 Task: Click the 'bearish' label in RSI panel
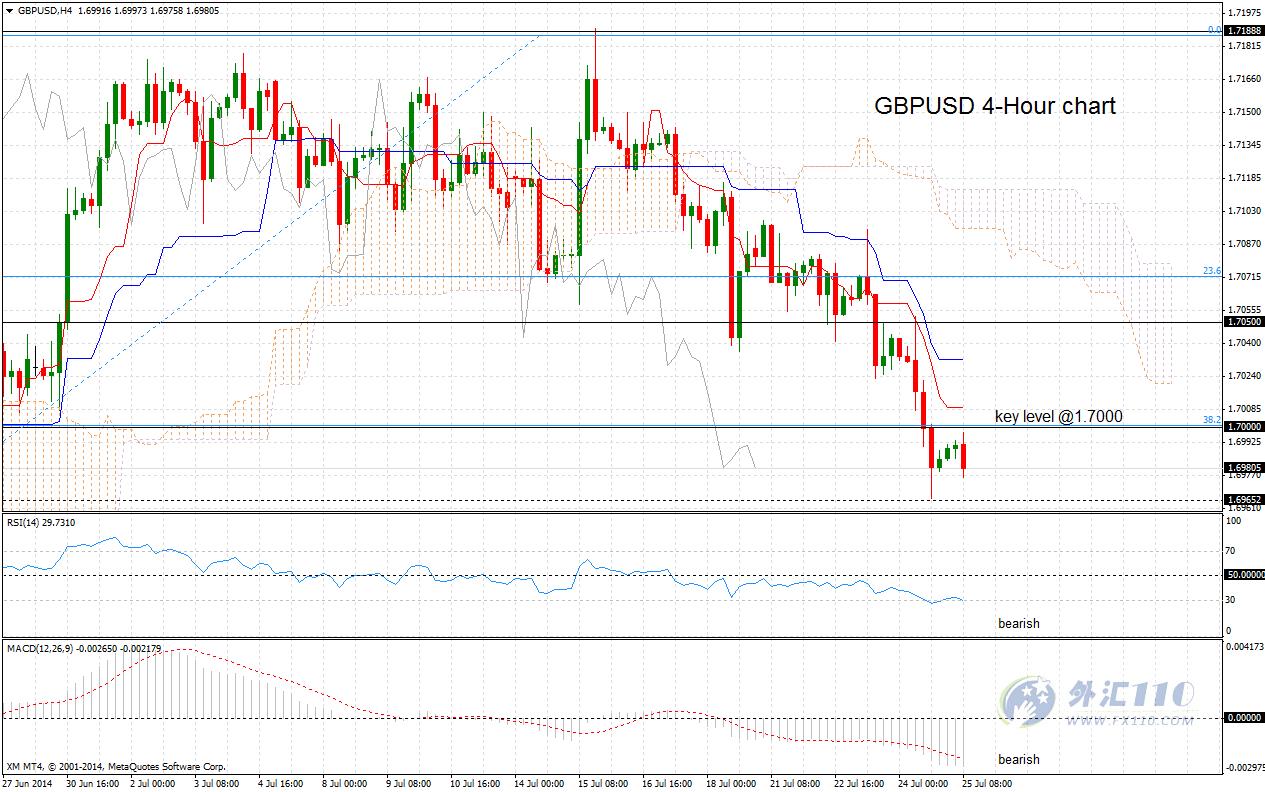(x=1019, y=623)
